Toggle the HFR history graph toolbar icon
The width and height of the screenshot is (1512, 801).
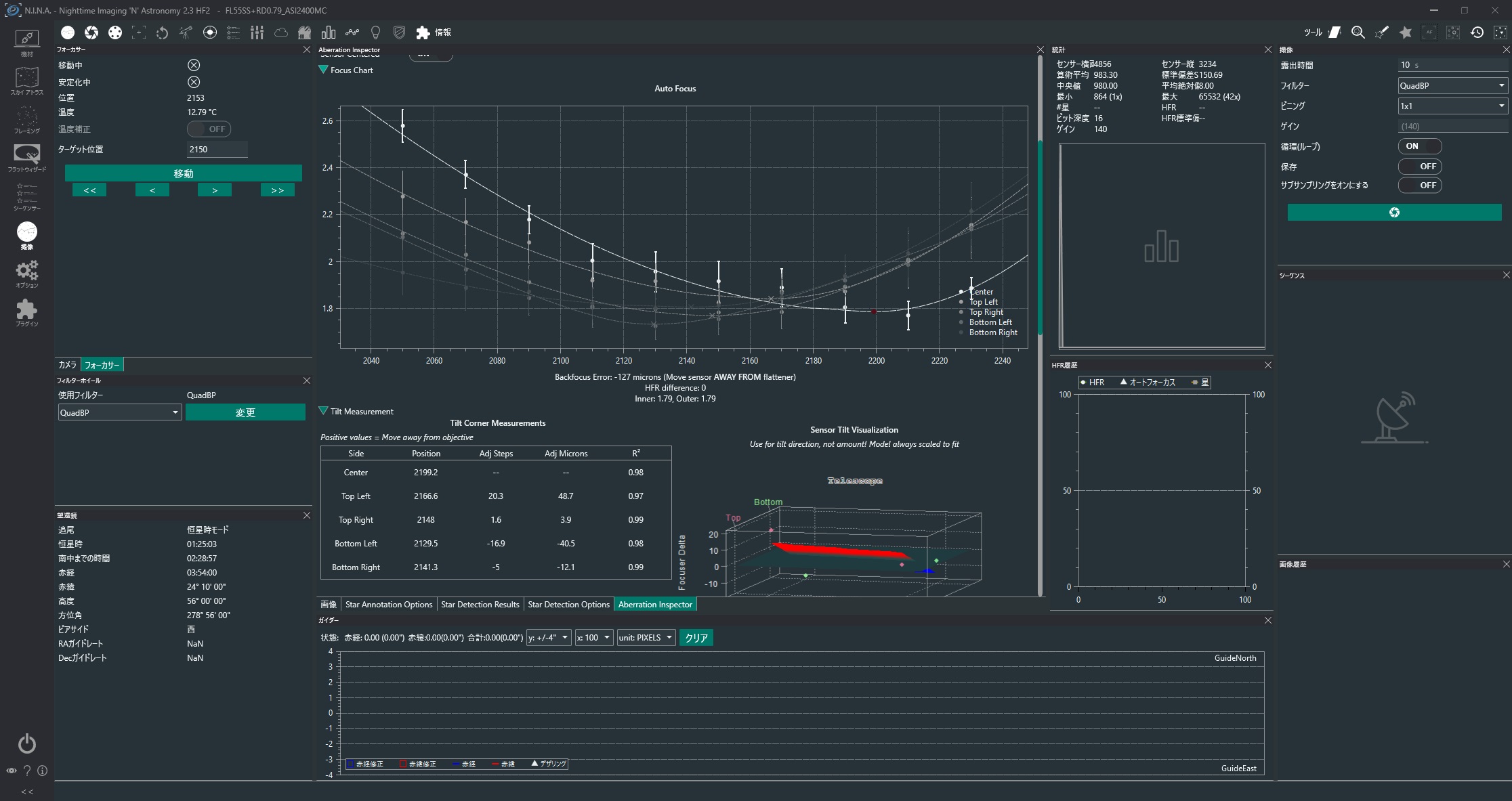352,33
